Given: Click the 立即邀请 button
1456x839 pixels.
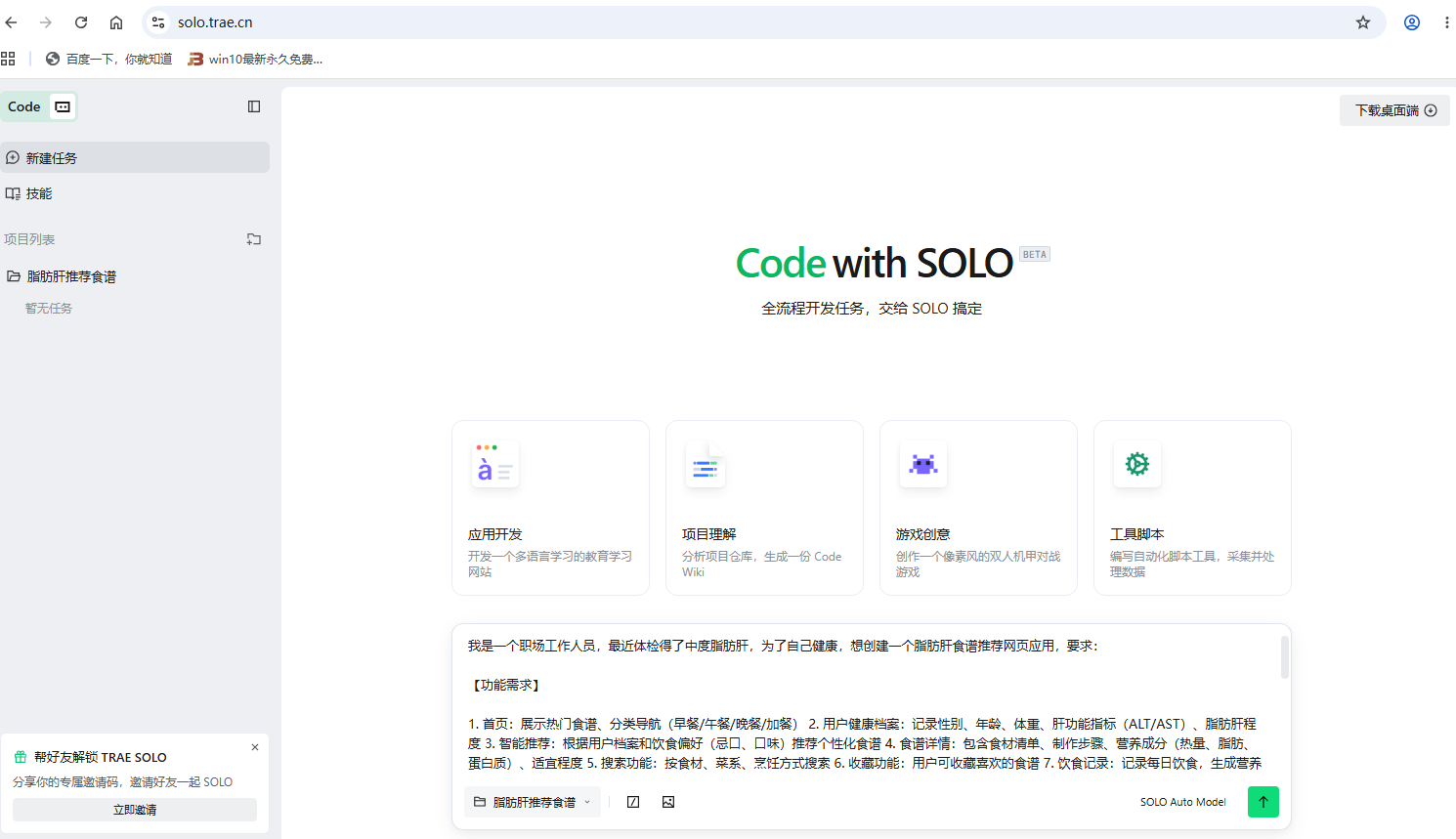Looking at the screenshot, I should 135,810.
